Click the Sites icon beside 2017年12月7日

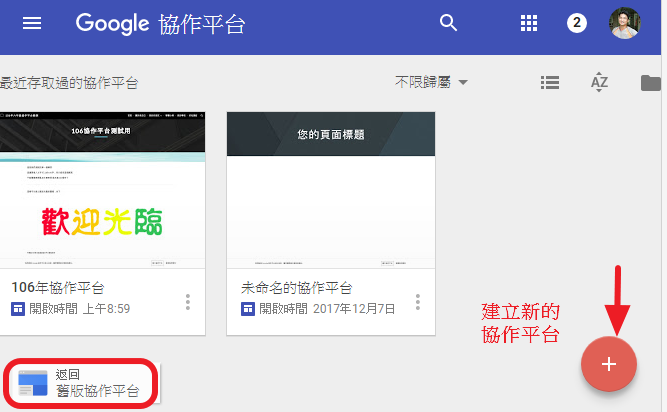coord(248,309)
